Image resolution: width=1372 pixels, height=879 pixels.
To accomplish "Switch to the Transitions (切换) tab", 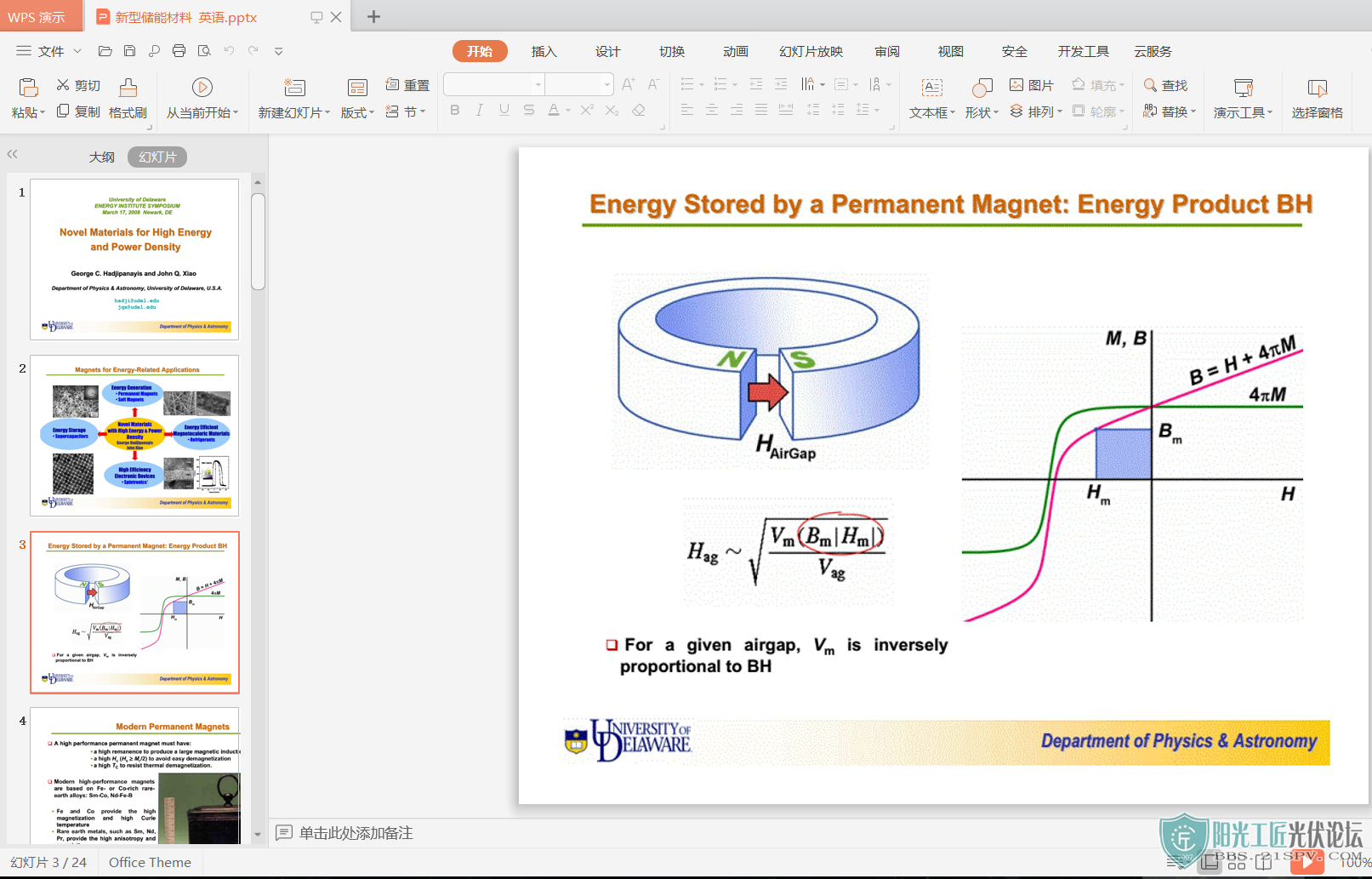I will 672,51.
